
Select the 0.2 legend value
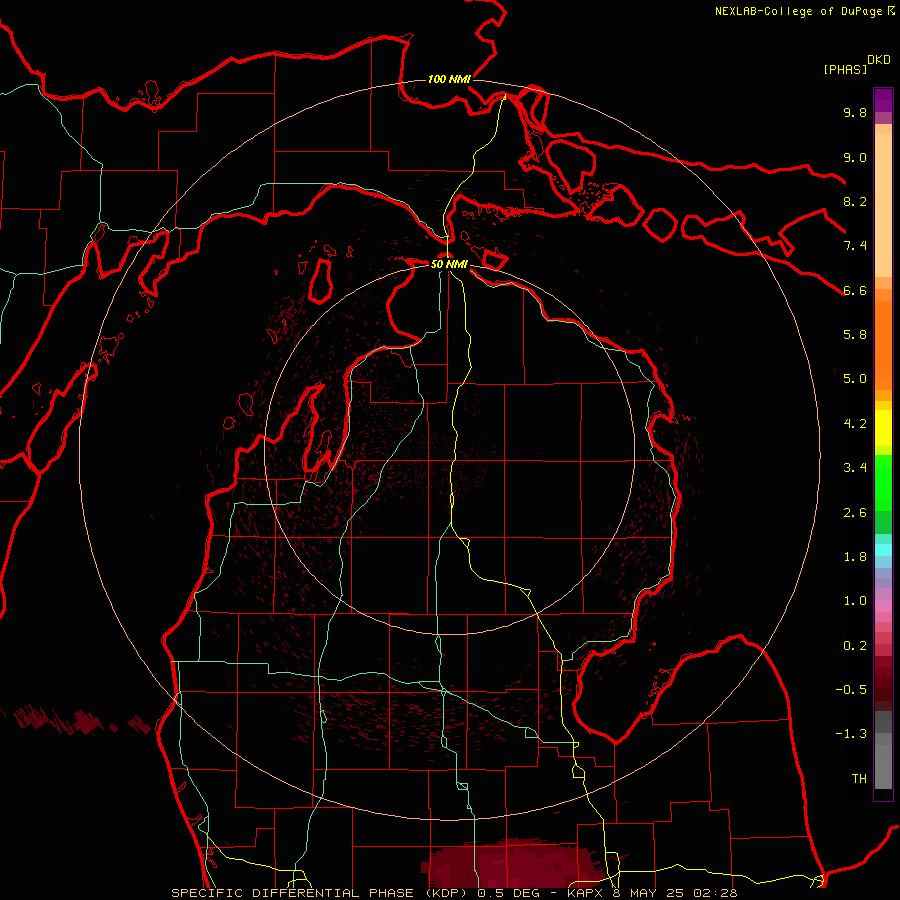(x=855, y=646)
